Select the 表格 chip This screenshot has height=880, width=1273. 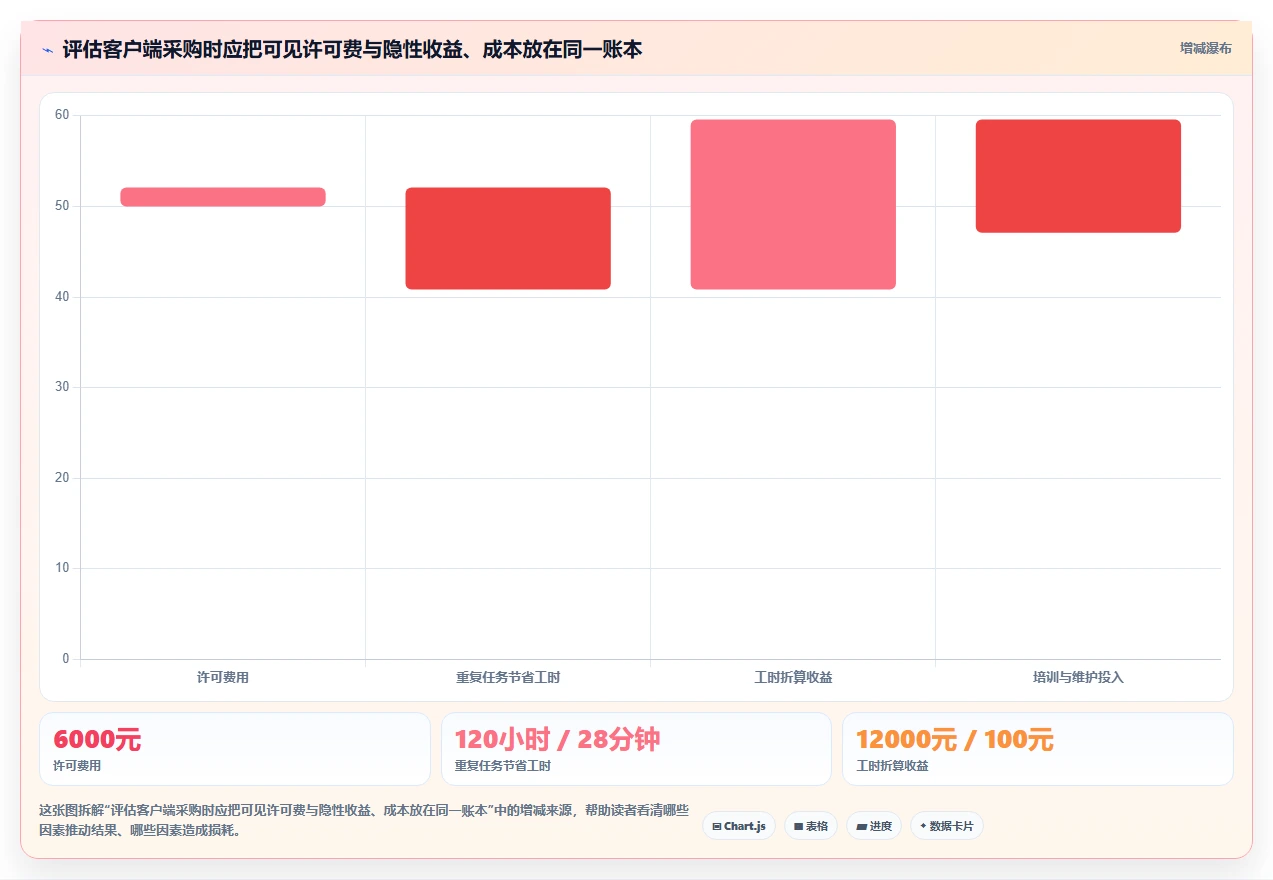811,826
